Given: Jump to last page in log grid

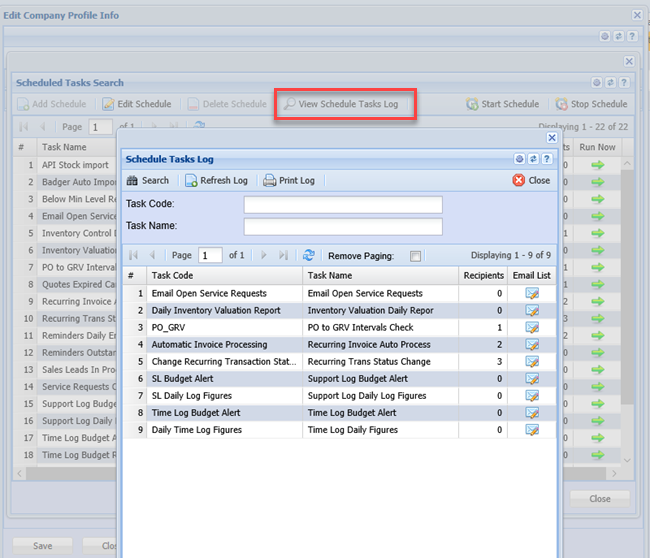Looking at the screenshot, I should [x=283, y=255].
